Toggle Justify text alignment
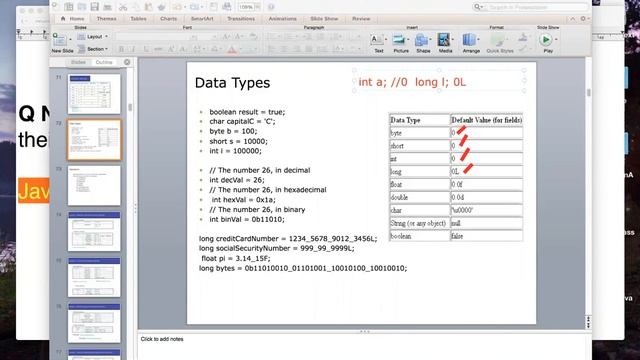 pyautogui.click(x=309, y=49)
